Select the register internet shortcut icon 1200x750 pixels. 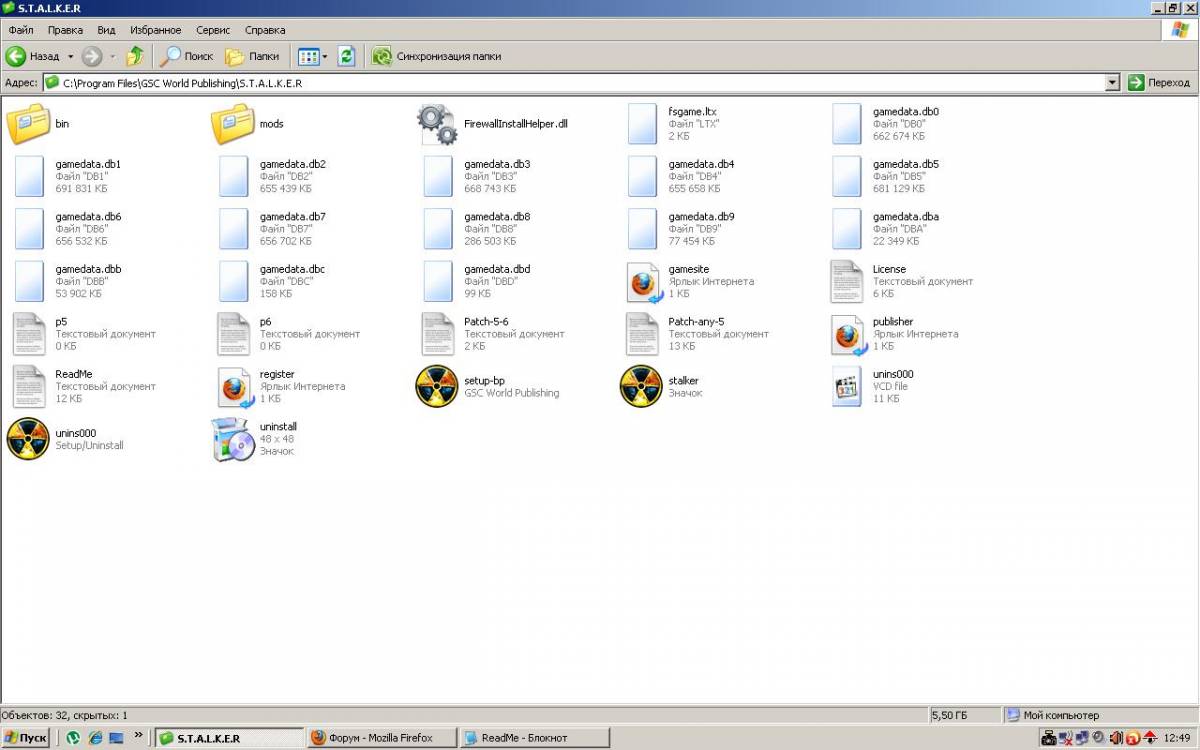(233, 386)
